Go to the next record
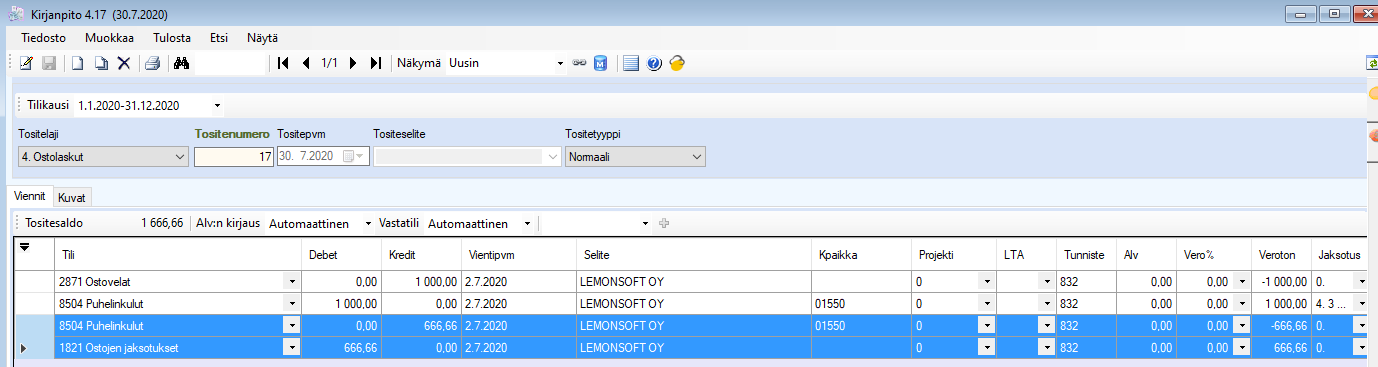The width and height of the screenshot is (1378, 367). 353,63
